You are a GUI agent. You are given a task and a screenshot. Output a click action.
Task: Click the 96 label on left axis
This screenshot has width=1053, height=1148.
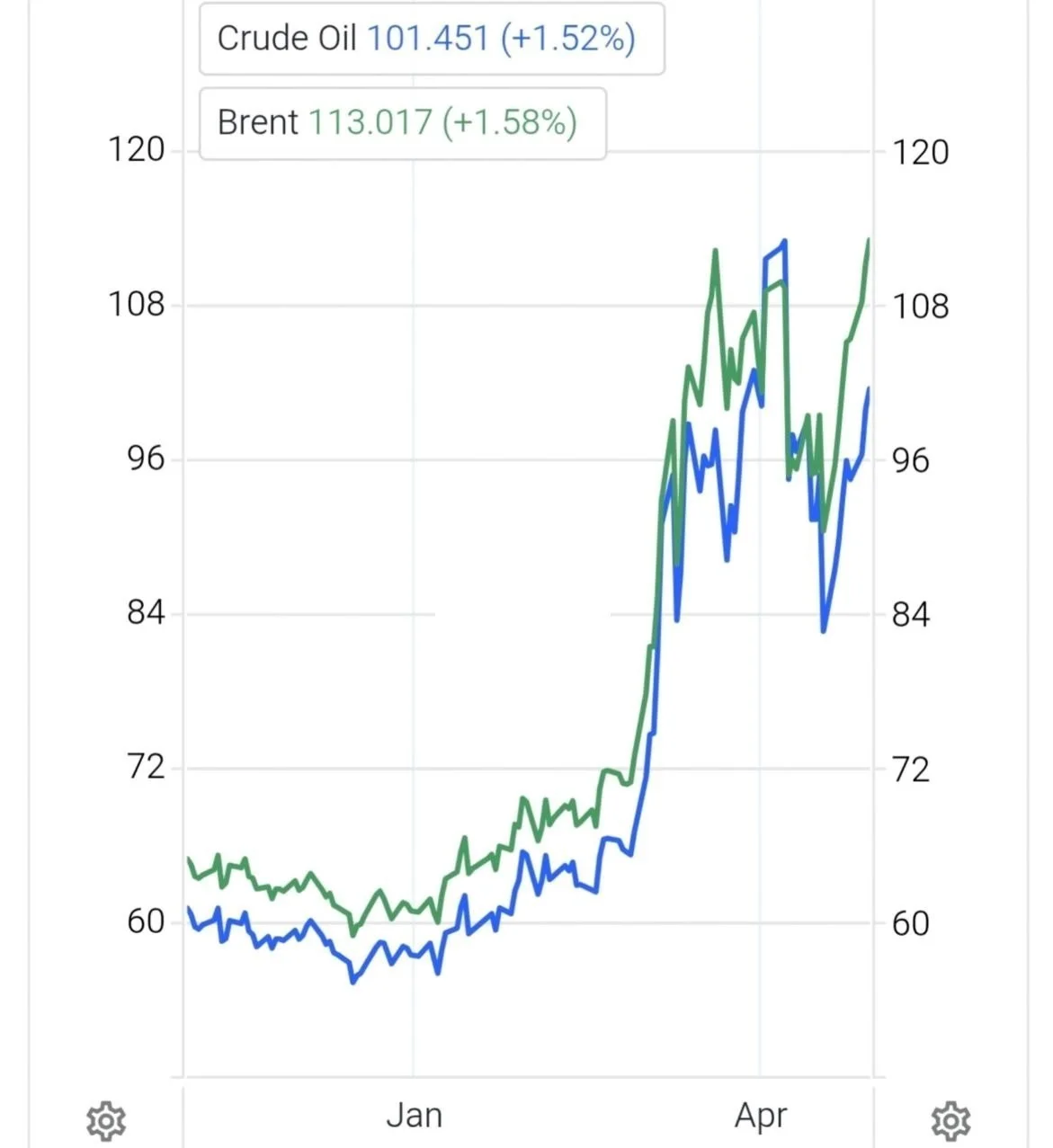[146, 458]
